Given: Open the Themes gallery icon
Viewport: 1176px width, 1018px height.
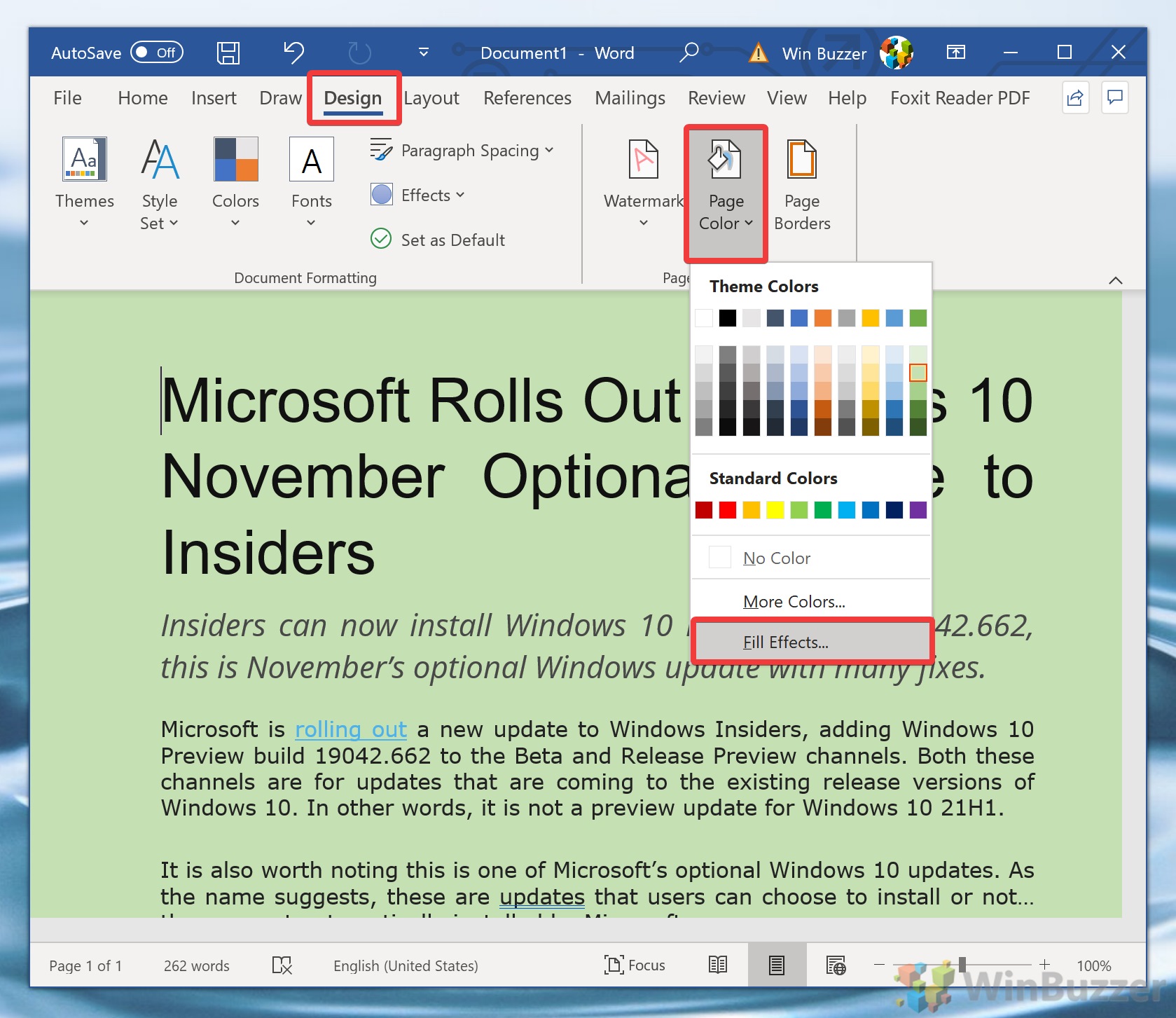Looking at the screenshot, I should (x=85, y=159).
